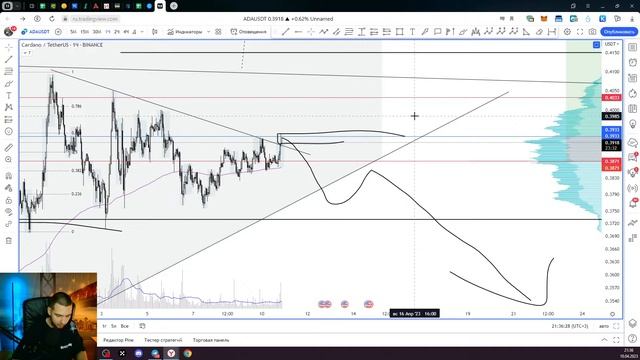Expand the timeframe dropdown arrow
Image resolution: width=640 pixels, height=360 pixels.
142,32
